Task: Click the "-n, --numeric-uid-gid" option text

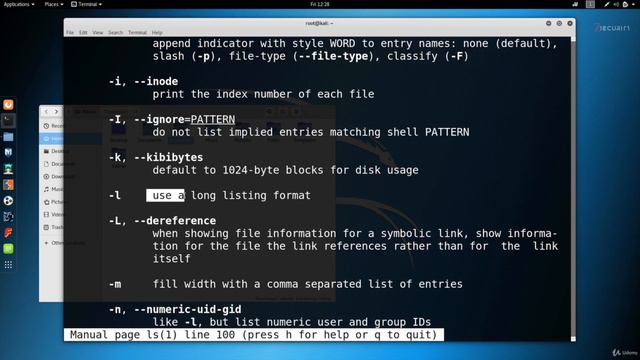Action: 175,309
